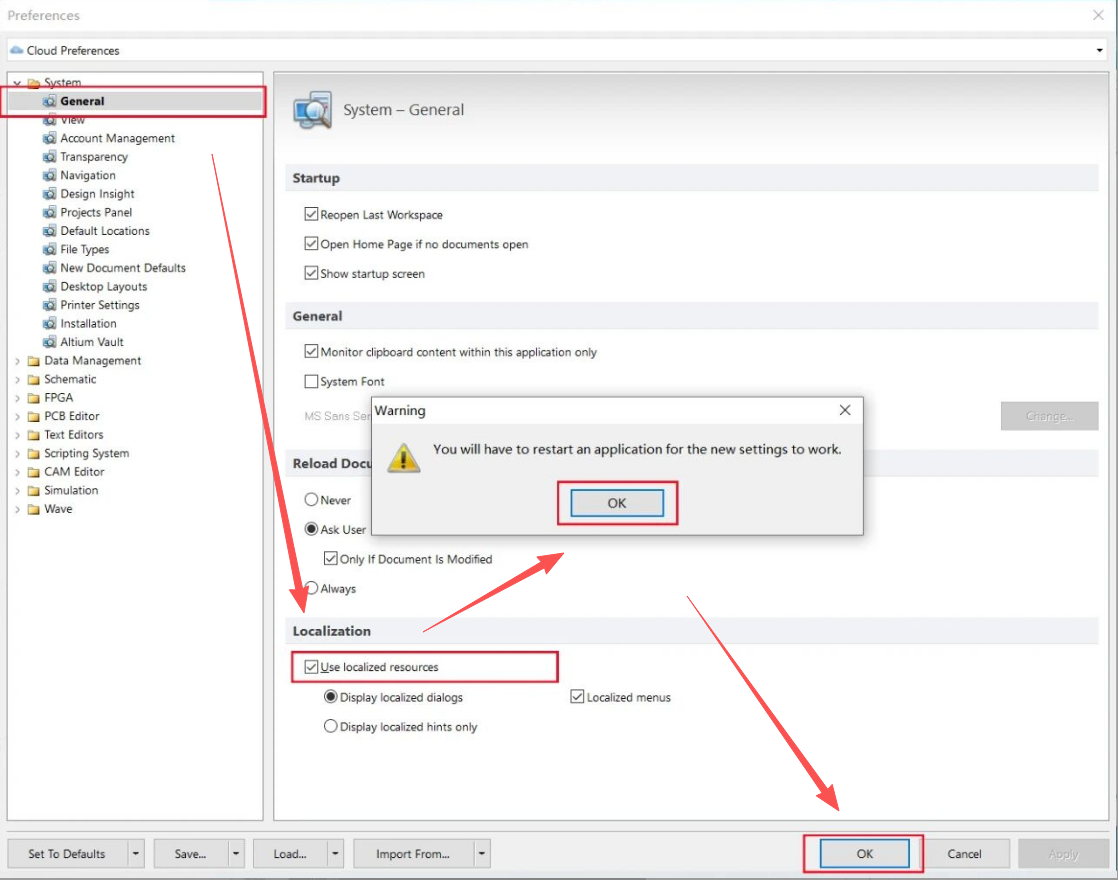
Task: Click the Data Management folder icon
Action: click(x=34, y=361)
